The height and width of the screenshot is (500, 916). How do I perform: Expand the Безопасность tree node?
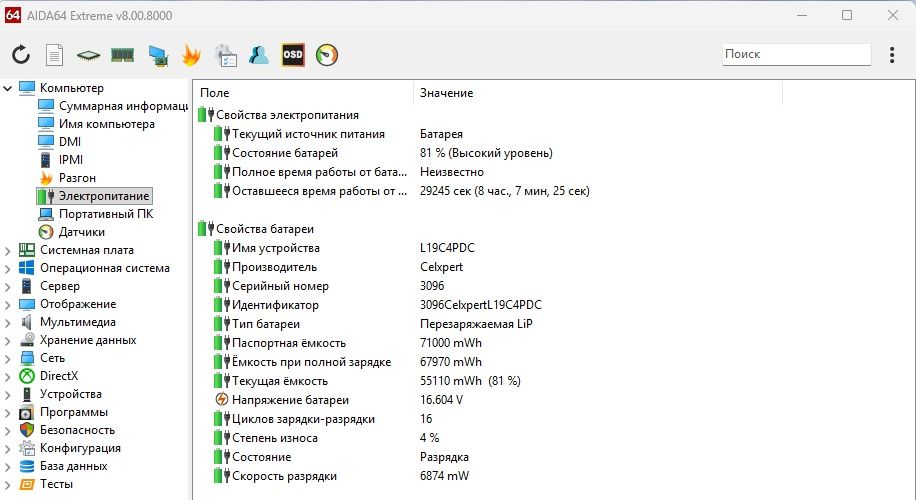click(x=8, y=430)
